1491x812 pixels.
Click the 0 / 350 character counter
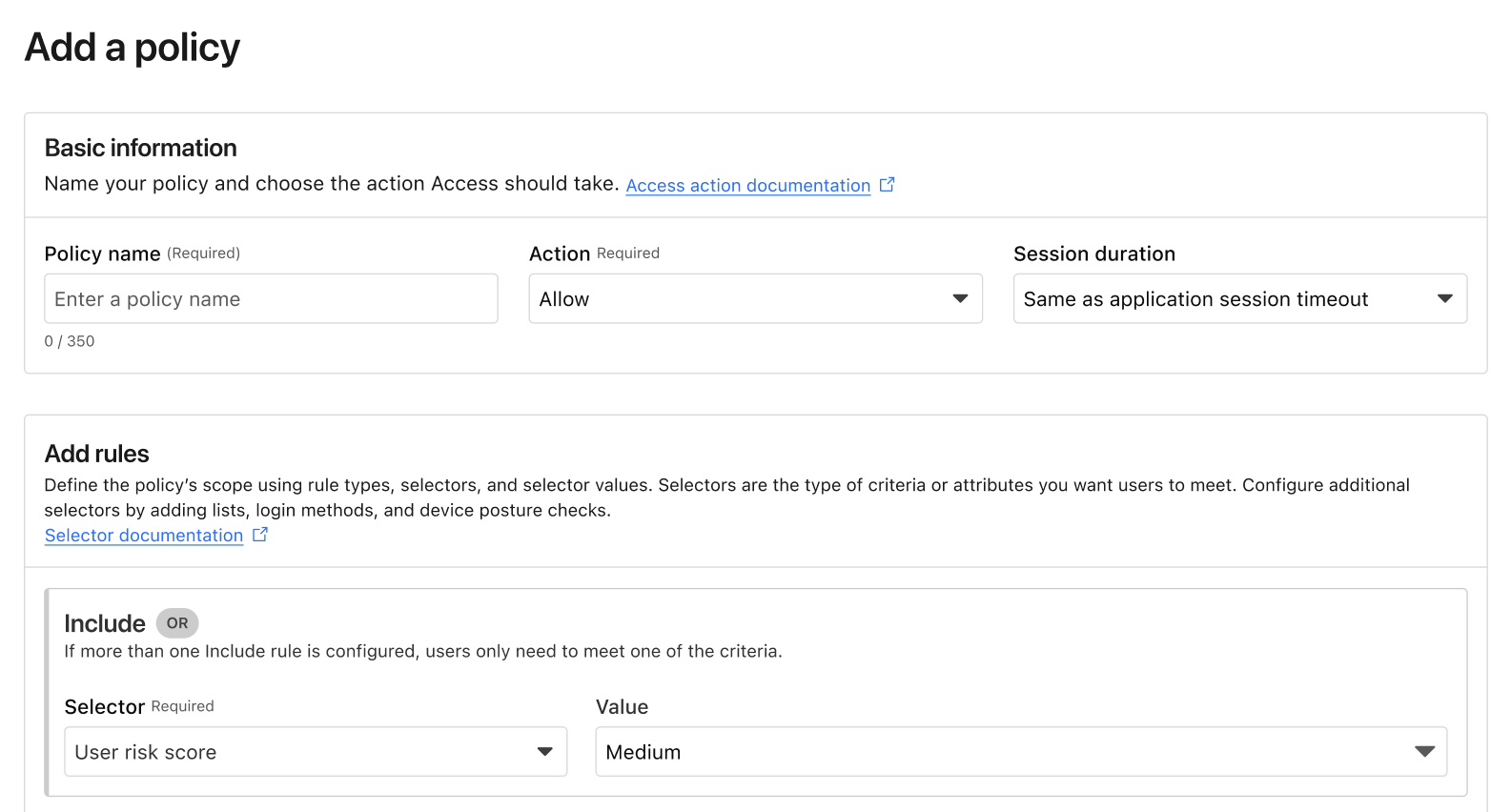click(70, 341)
